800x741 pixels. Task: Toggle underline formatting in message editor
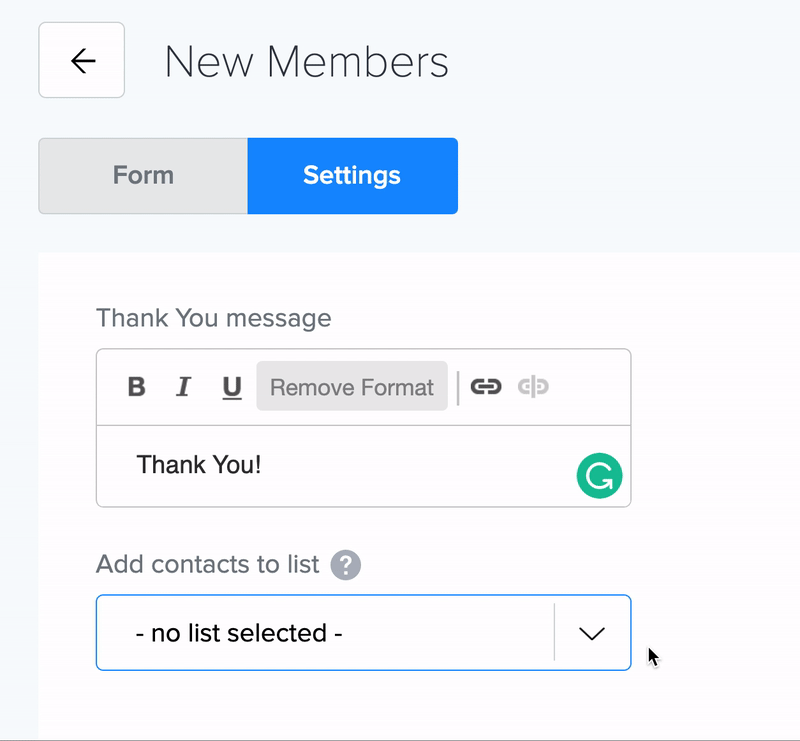coord(232,387)
